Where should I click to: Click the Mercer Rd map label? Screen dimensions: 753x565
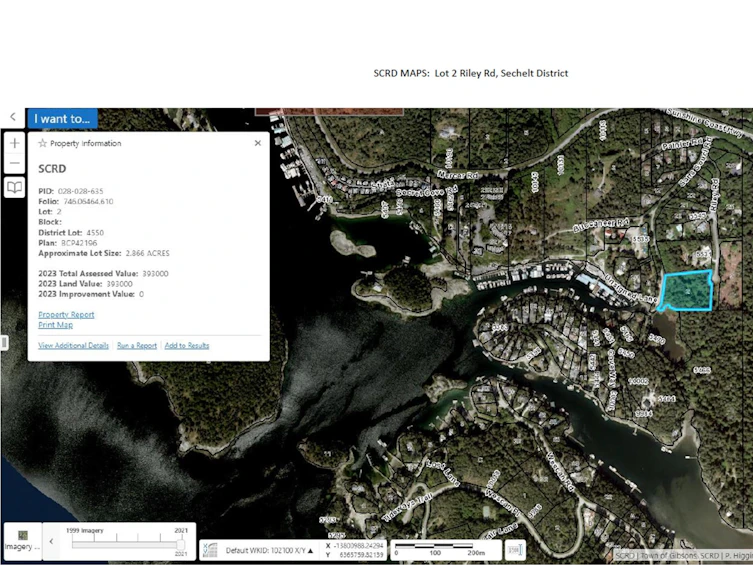click(x=458, y=175)
